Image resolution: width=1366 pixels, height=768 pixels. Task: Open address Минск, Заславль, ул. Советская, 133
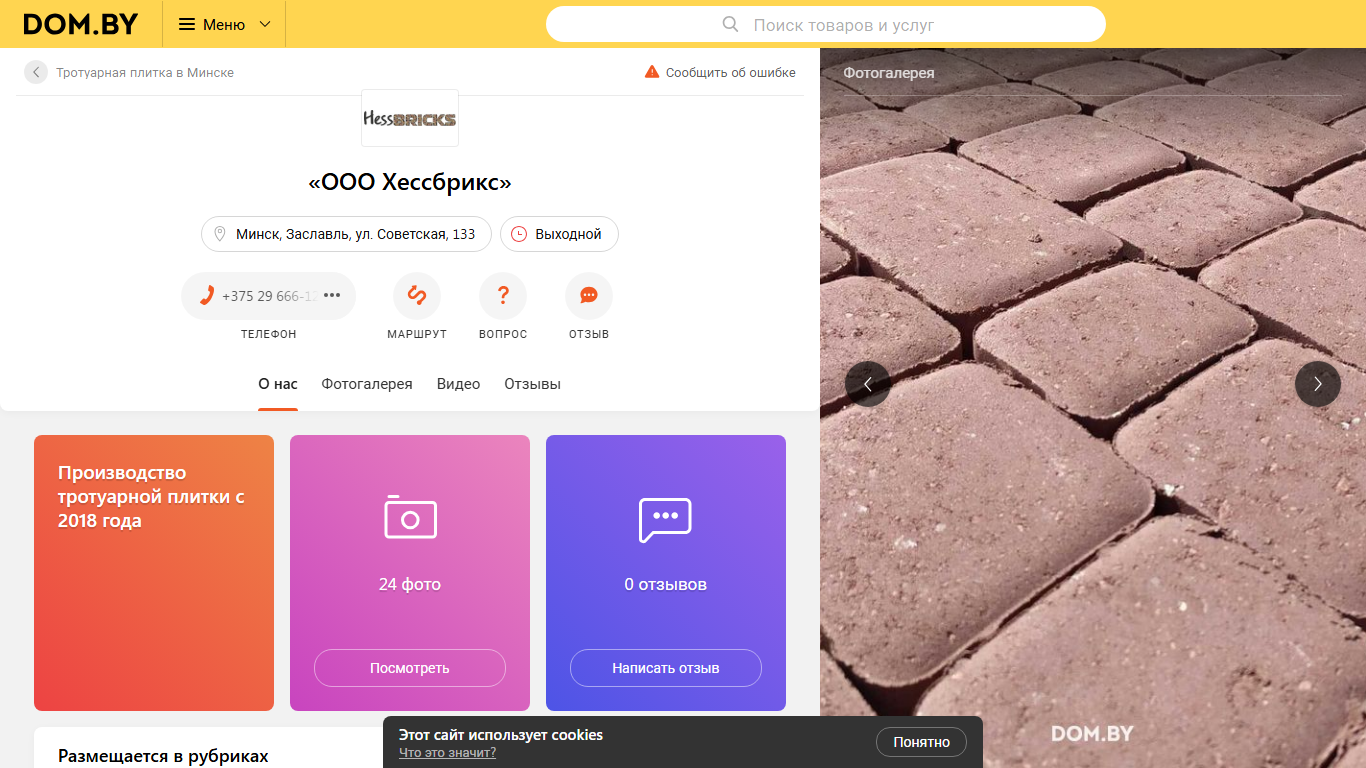click(x=346, y=234)
